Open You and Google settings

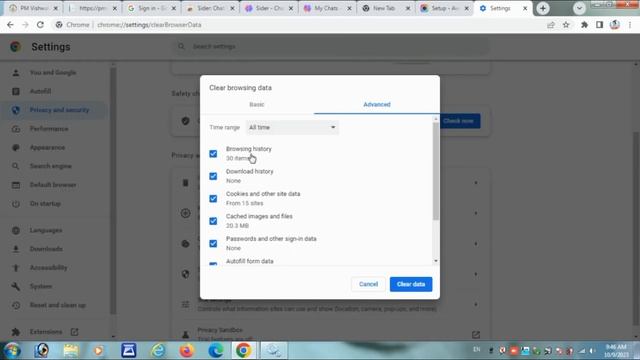pyautogui.click(x=53, y=73)
